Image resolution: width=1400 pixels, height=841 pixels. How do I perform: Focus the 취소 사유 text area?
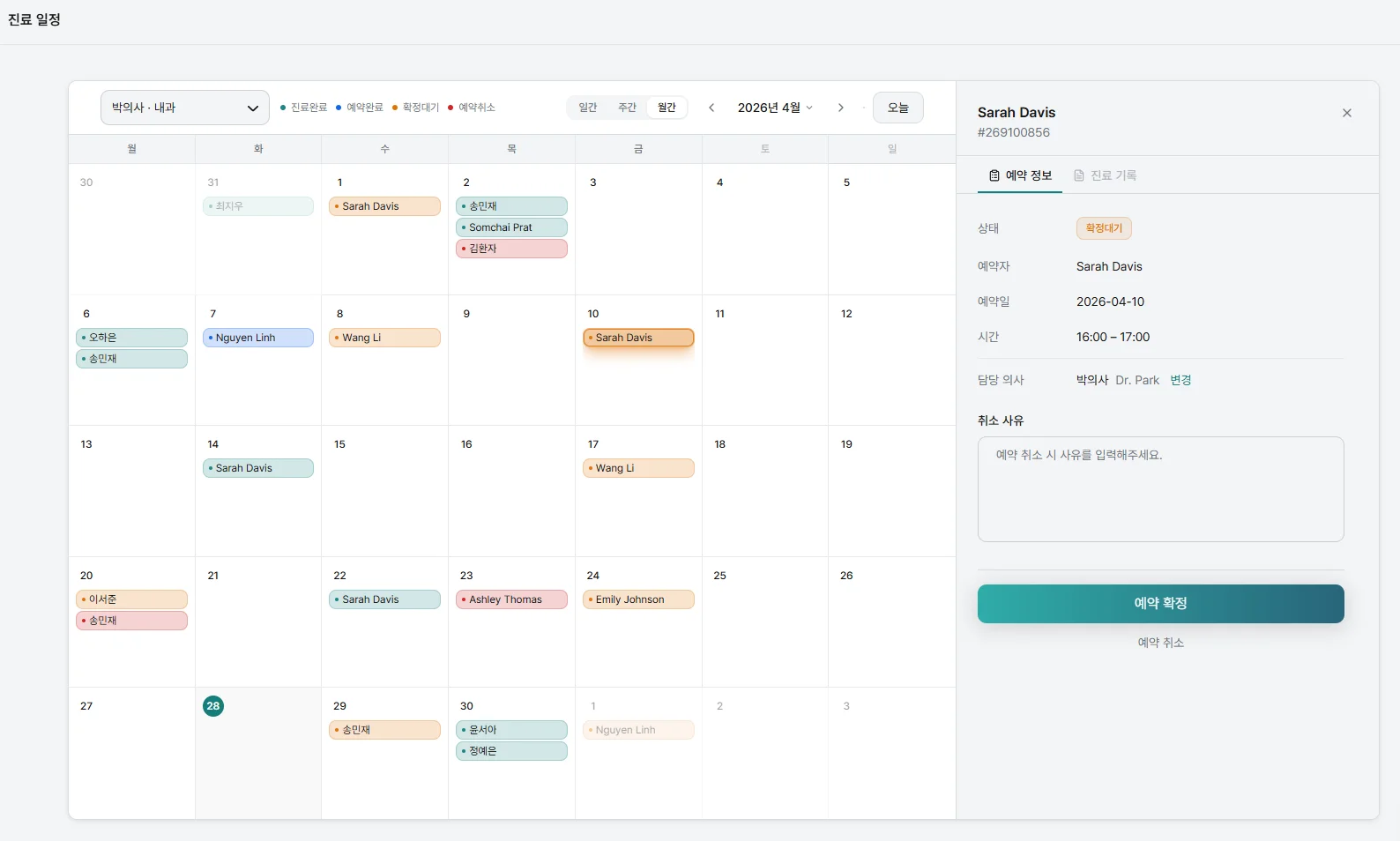[1160, 489]
